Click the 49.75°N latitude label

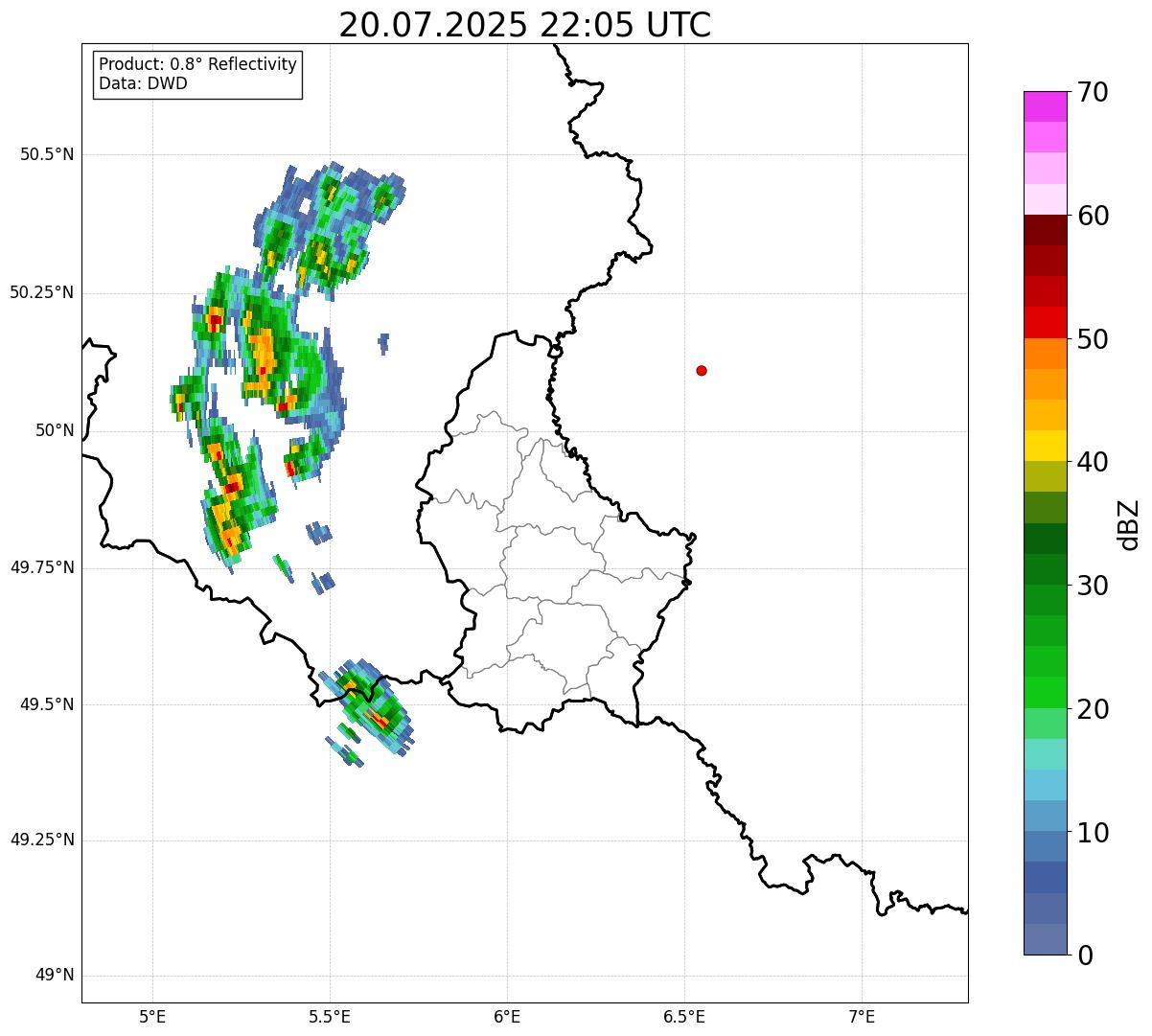point(41,567)
